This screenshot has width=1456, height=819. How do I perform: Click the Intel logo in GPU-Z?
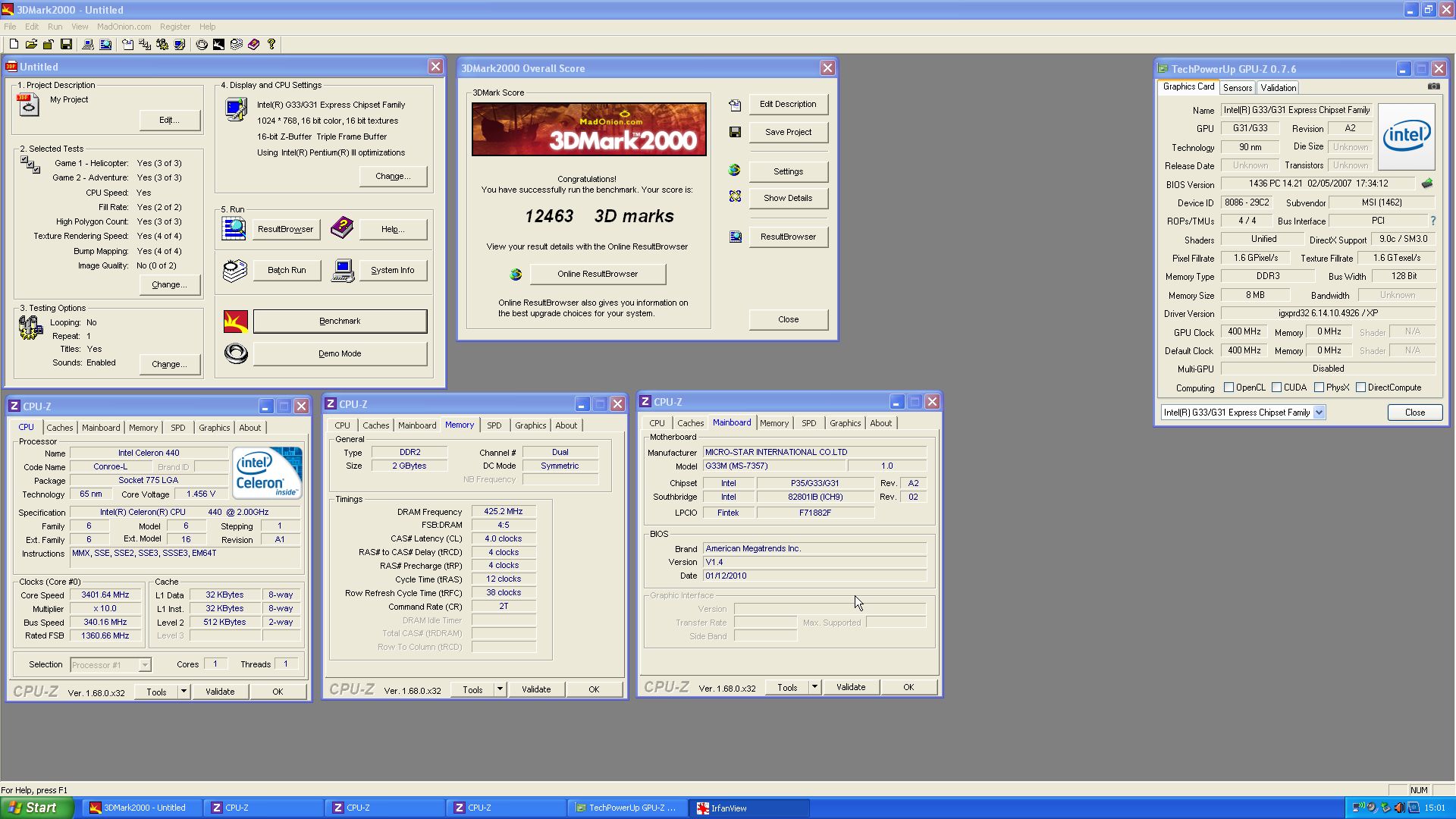1406,136
